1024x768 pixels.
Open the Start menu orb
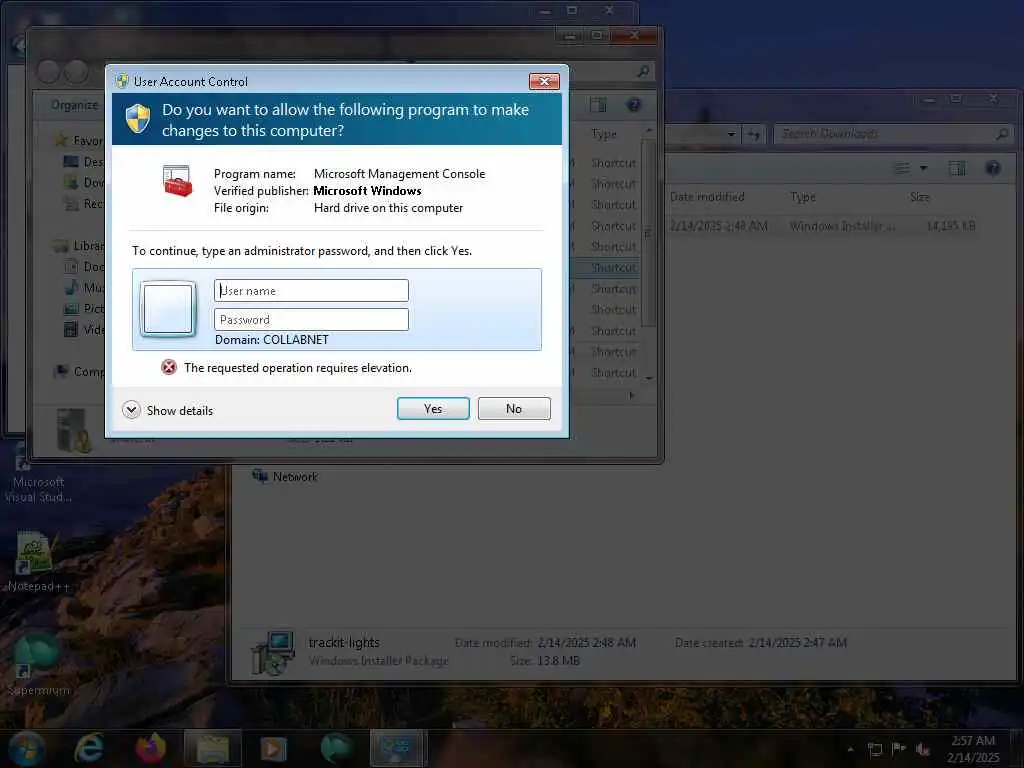tap(25, 748)
